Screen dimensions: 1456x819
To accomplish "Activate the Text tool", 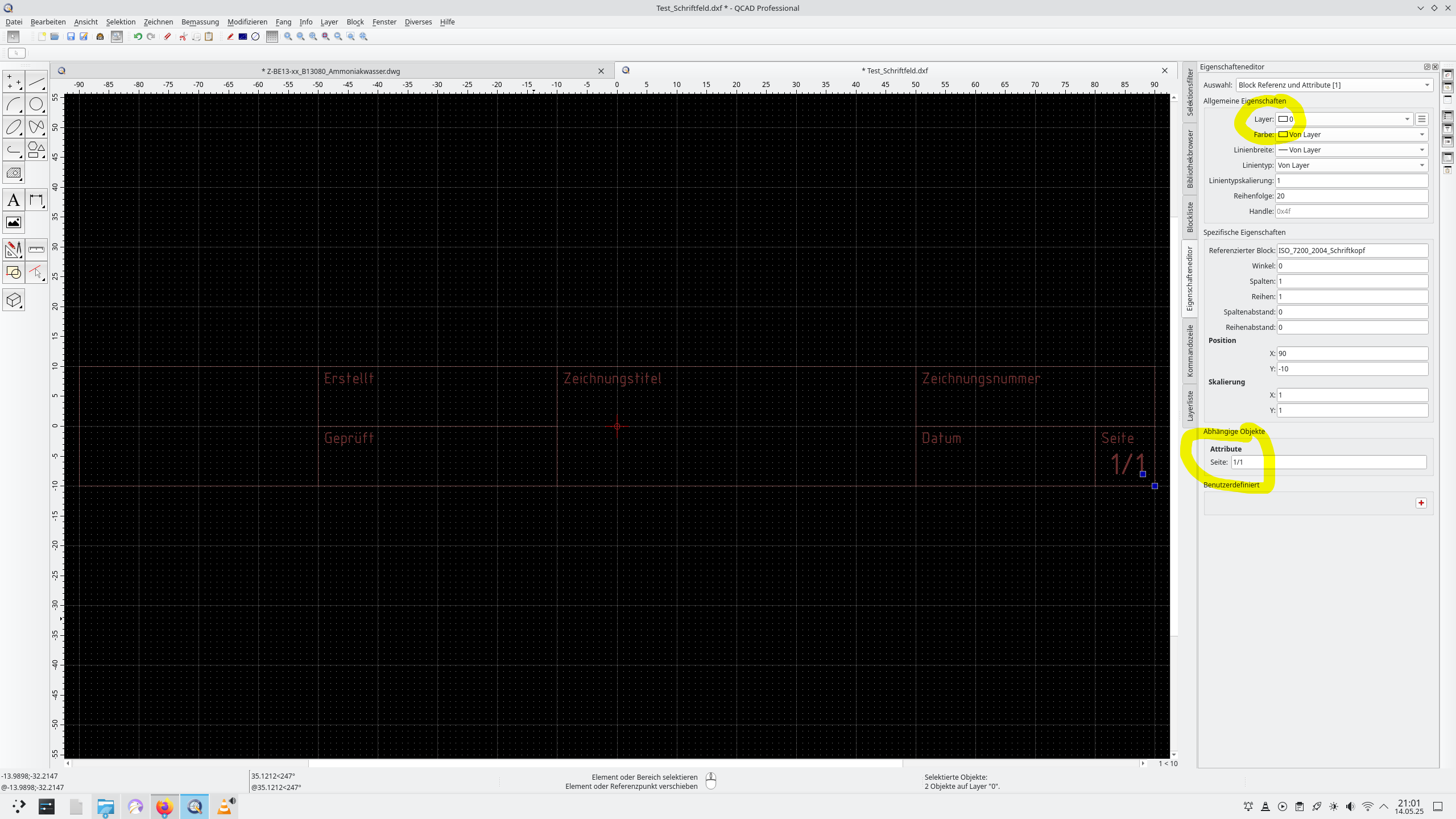I will [x=14, y=200].
